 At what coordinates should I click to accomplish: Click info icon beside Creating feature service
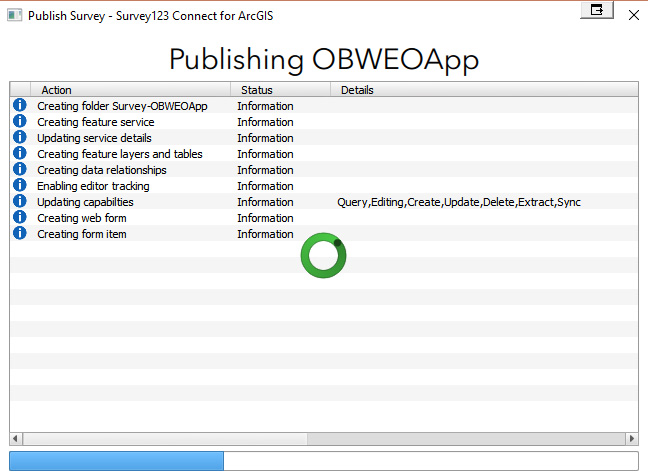pos(19,121)
